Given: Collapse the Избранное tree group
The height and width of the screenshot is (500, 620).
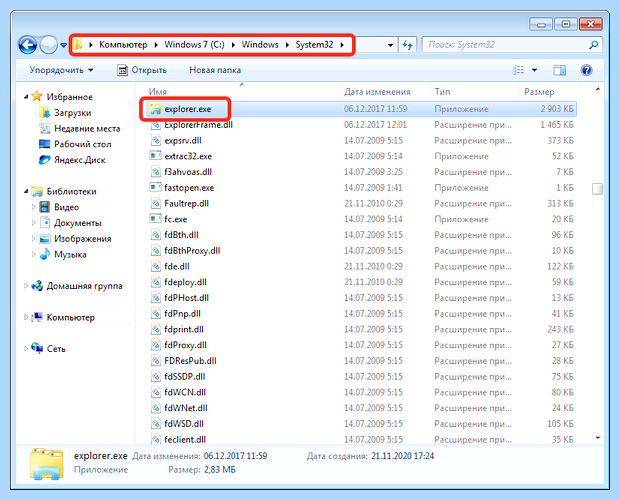Looking at the screenshot, I should tap(26, 97).
